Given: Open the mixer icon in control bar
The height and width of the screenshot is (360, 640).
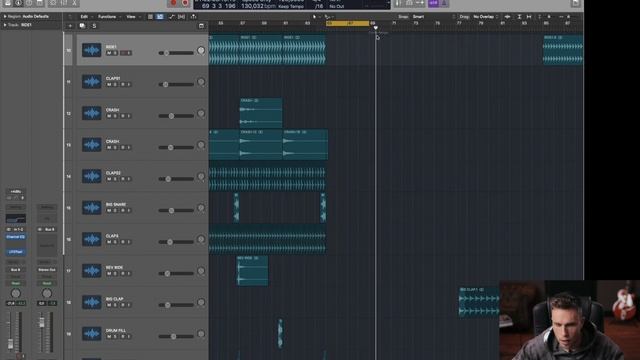Looking at the screenshot, I should pyautogui.click(x=64, y=3).
